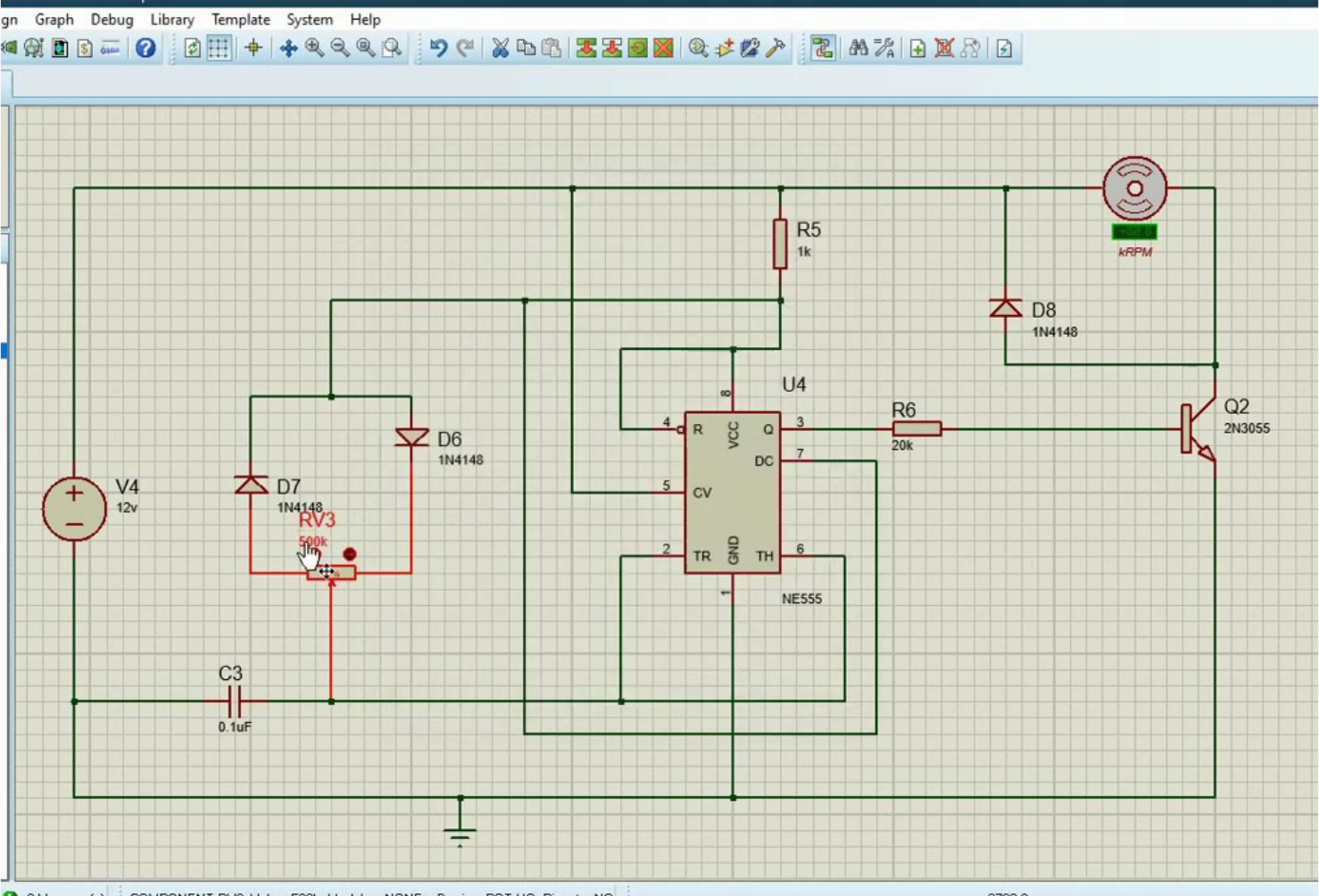
Task: Click the 'kRPM' motor label
Action: coord(1135,253)
